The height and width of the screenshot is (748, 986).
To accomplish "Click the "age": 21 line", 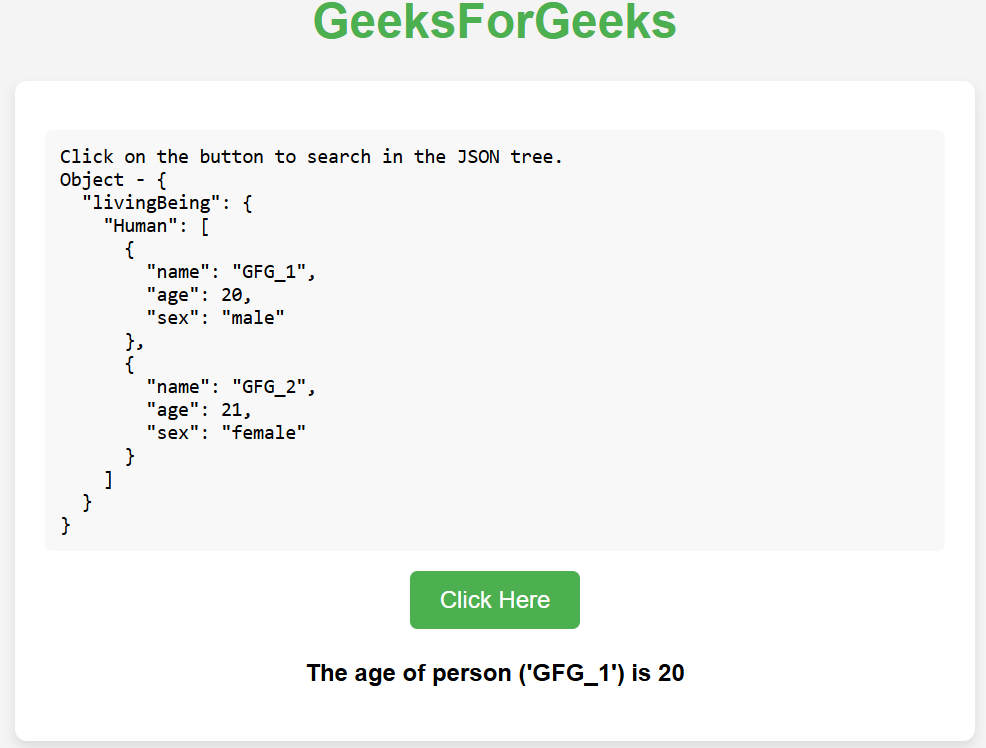I will click(x=199, y=410).
